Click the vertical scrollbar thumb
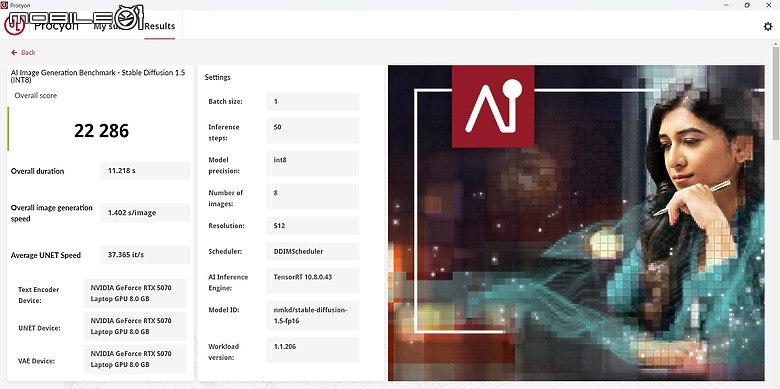The image size is (780, 389). point(776,94)
